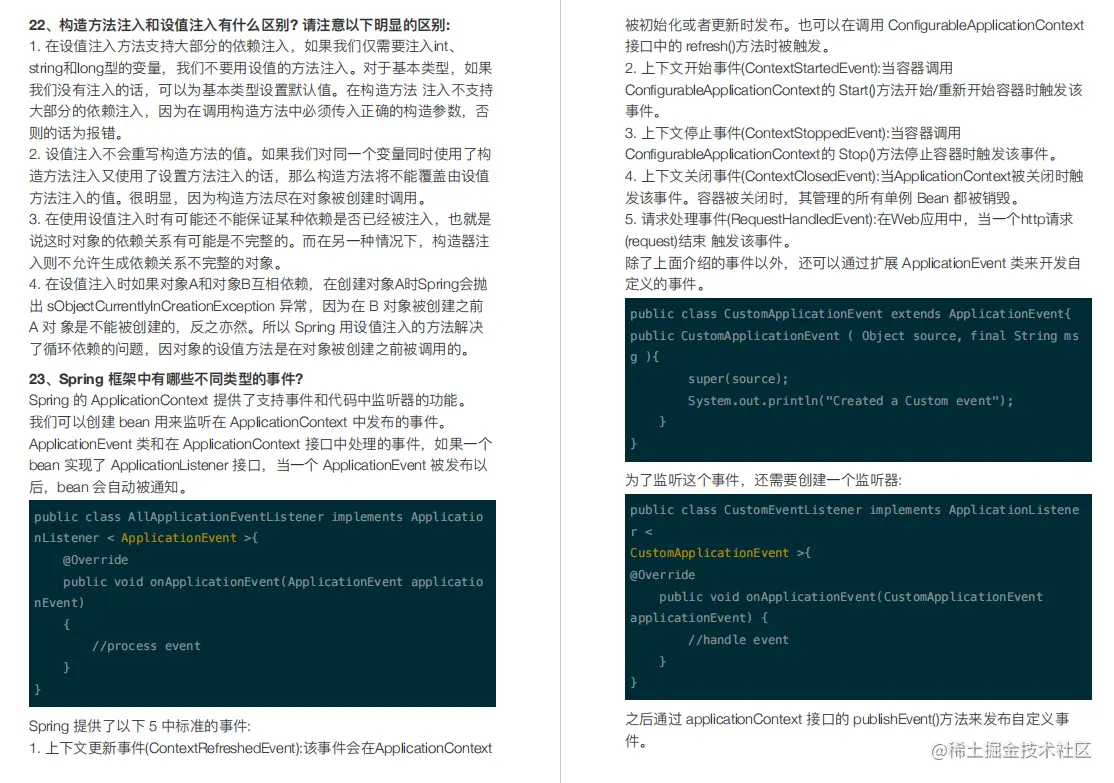Click text '1. 上下文更新事件(ContextRefreshedEvent)'
The width and height of the screenshot is (1114, 783).
click(x=166, y=748)
